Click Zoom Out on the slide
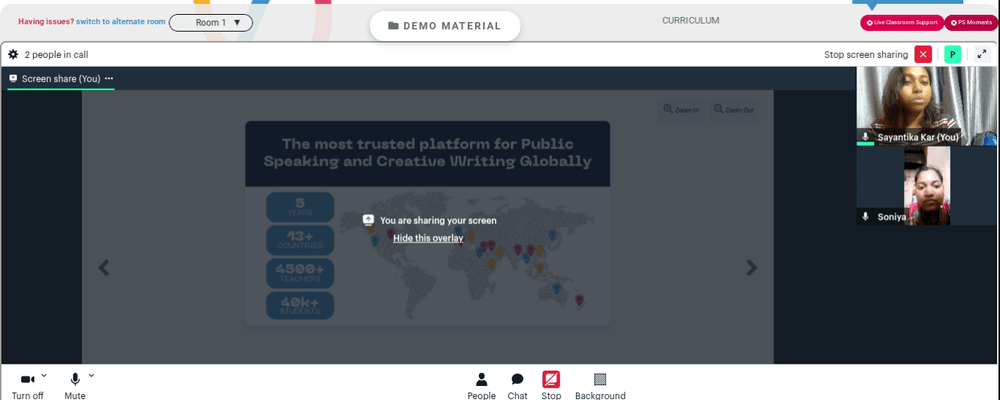 [x=733, y=110]
